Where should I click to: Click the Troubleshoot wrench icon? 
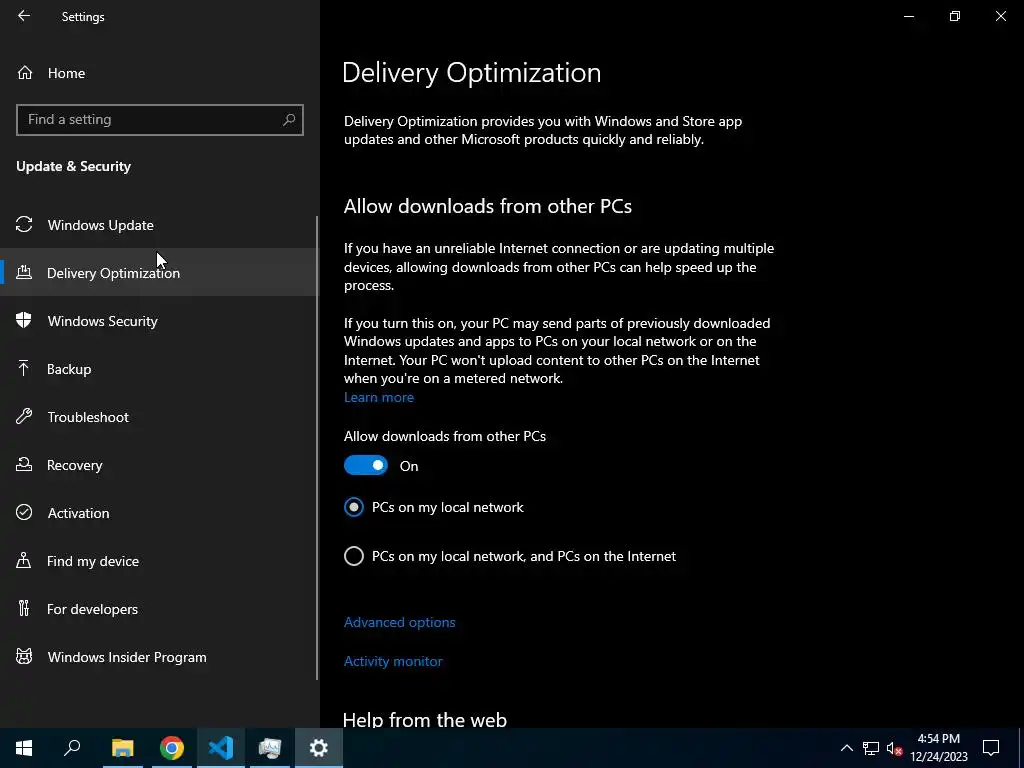click(x=24, y=417)
